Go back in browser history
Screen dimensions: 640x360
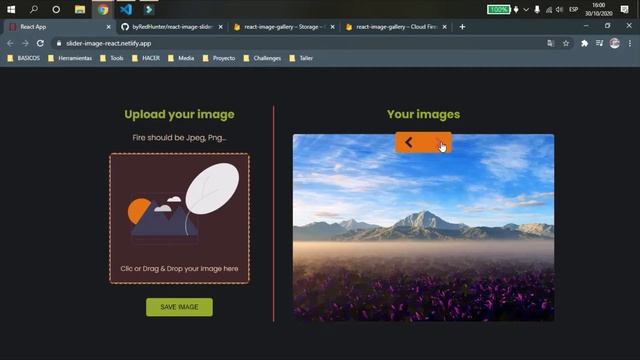pyautogui.click(x=10, y=43)
